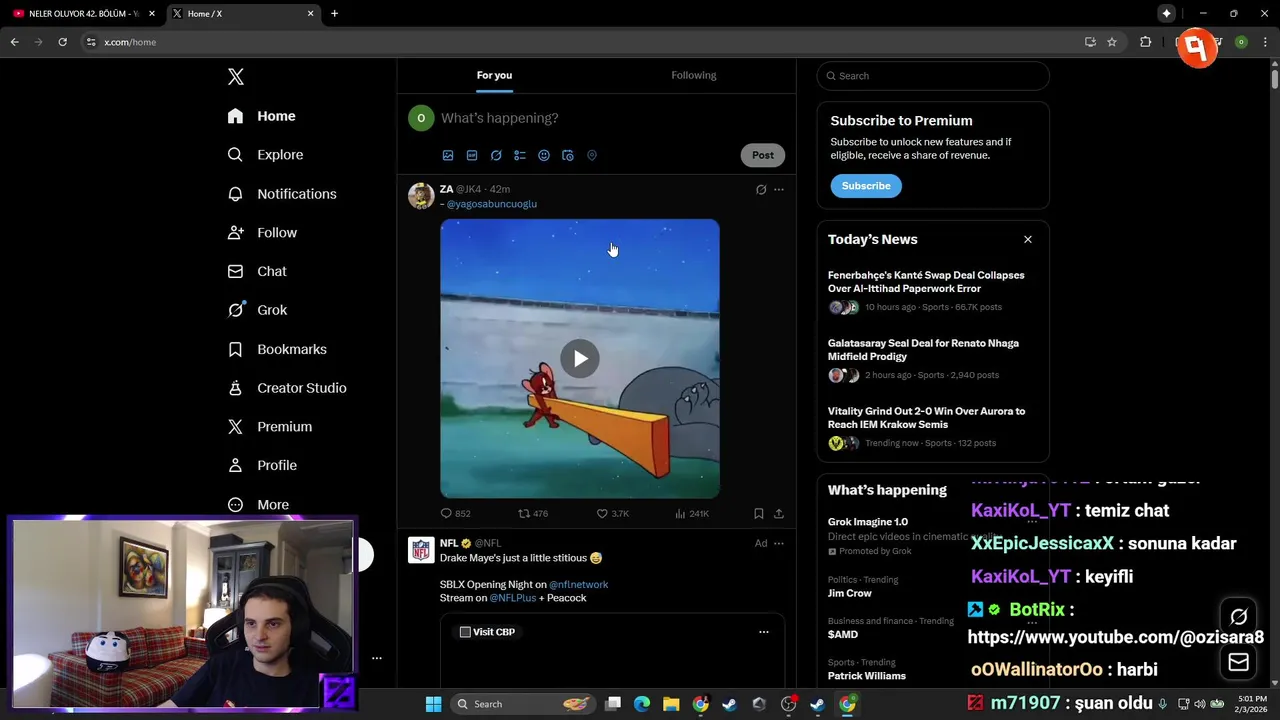Open Grok in the sidebar
Viewport: 1280px width, 720px height.
point(257,310)
